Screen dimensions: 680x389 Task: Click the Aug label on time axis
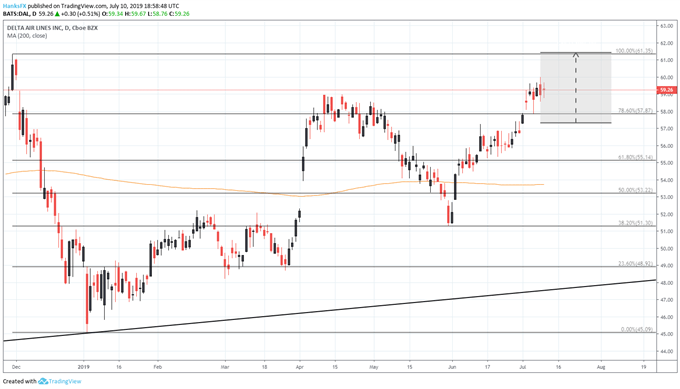click(601, 367)
